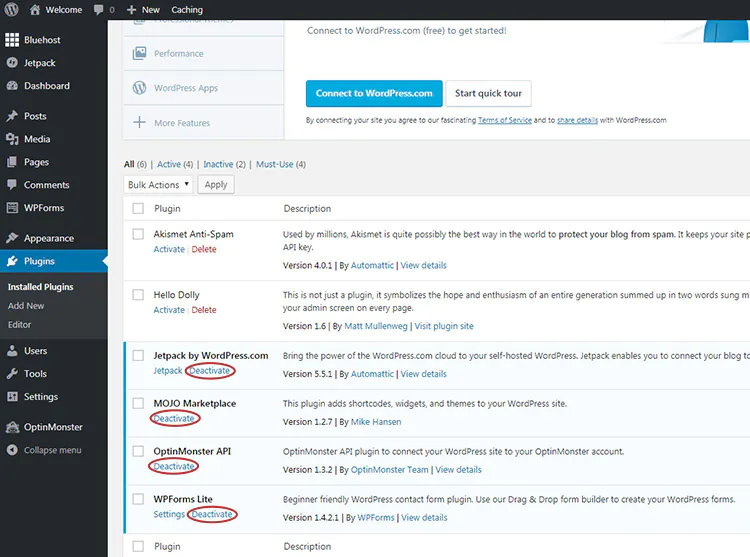Open the share details link
Image resolution: width=750 pixels, height=557 pixels.
coord(577,120)
